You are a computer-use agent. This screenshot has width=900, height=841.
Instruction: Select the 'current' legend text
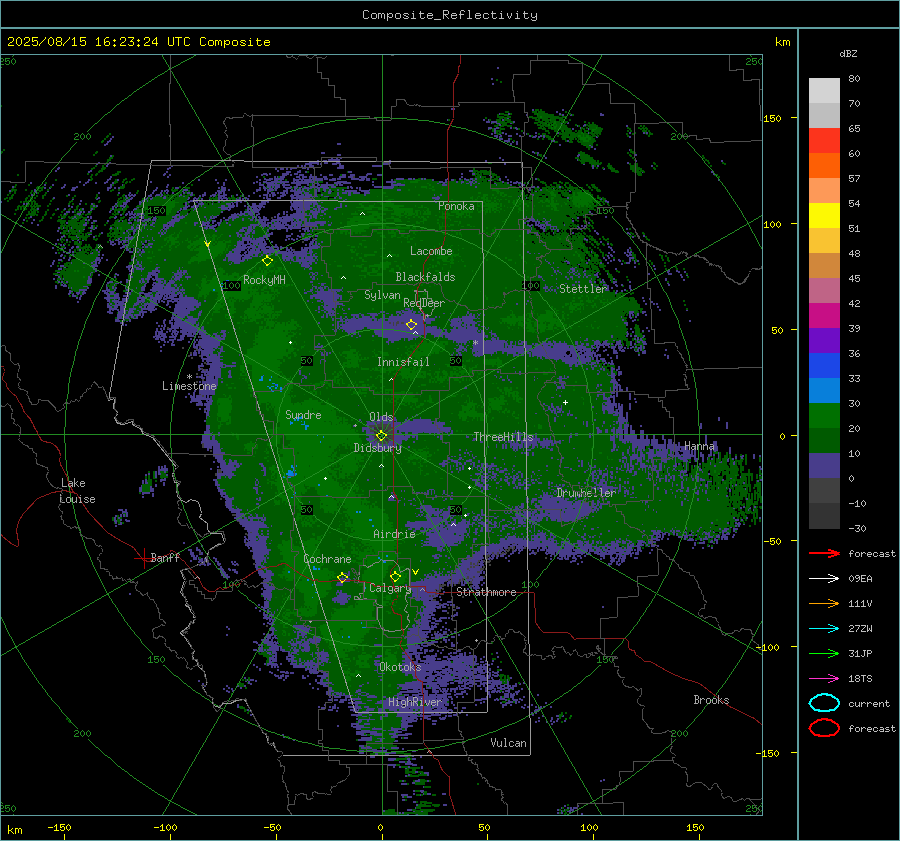tap(869, 703)
